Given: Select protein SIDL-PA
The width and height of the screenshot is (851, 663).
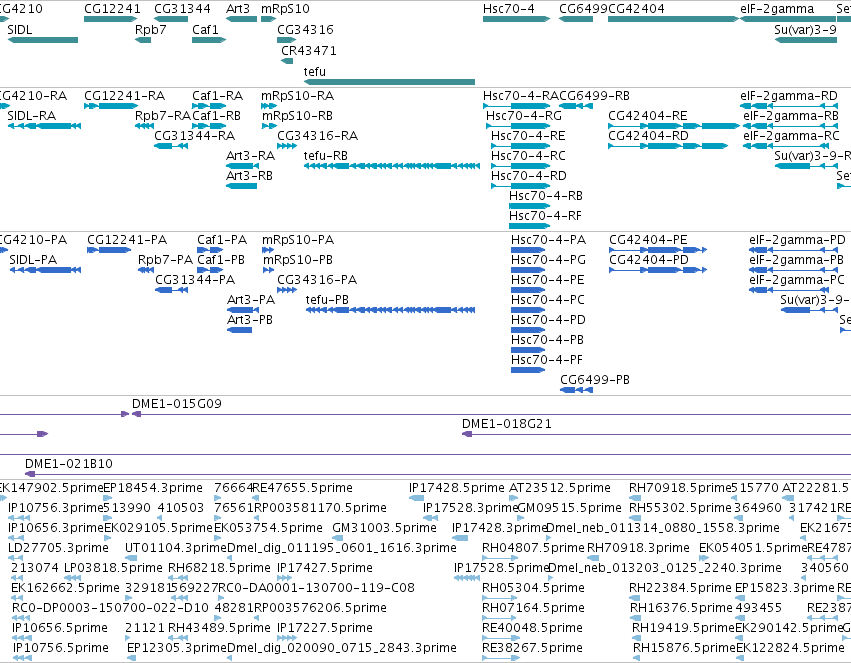Looking at the screenshot, I should tap(45, 270).
